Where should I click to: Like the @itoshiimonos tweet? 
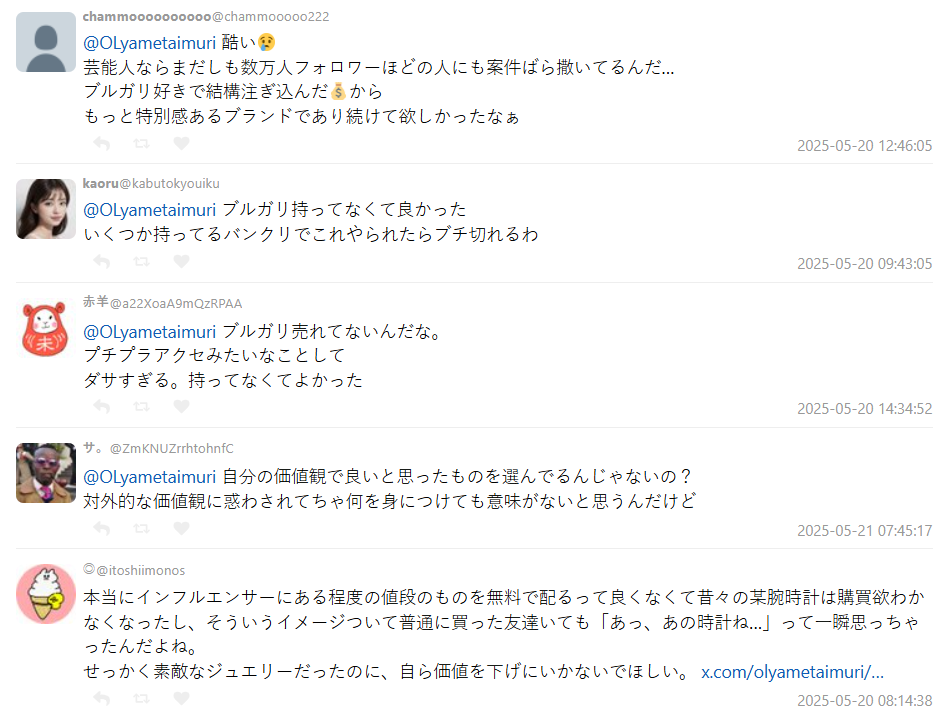click(181, 697)
